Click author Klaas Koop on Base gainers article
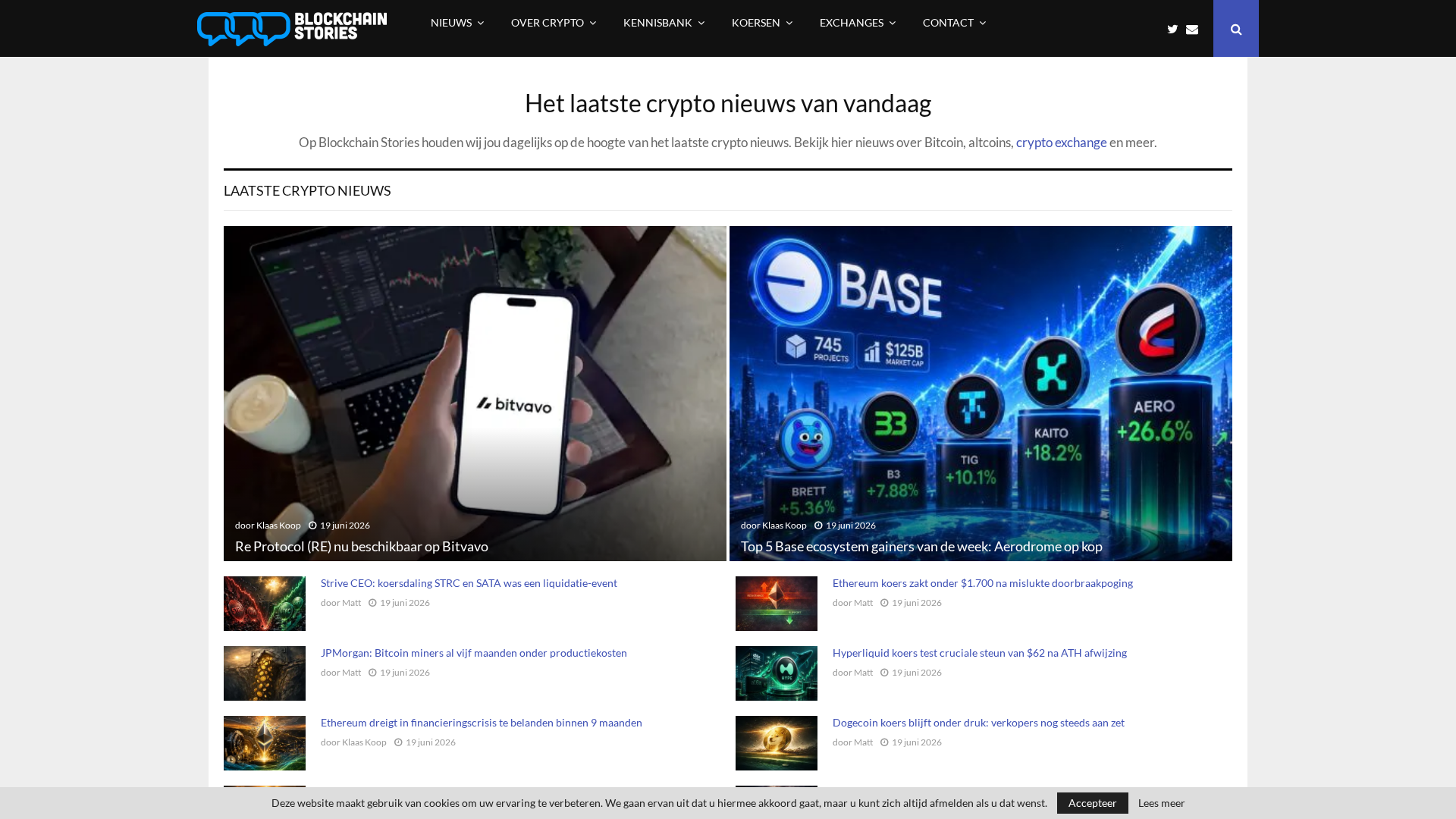This screenshot has height=819, width=1456. point(784,526)
